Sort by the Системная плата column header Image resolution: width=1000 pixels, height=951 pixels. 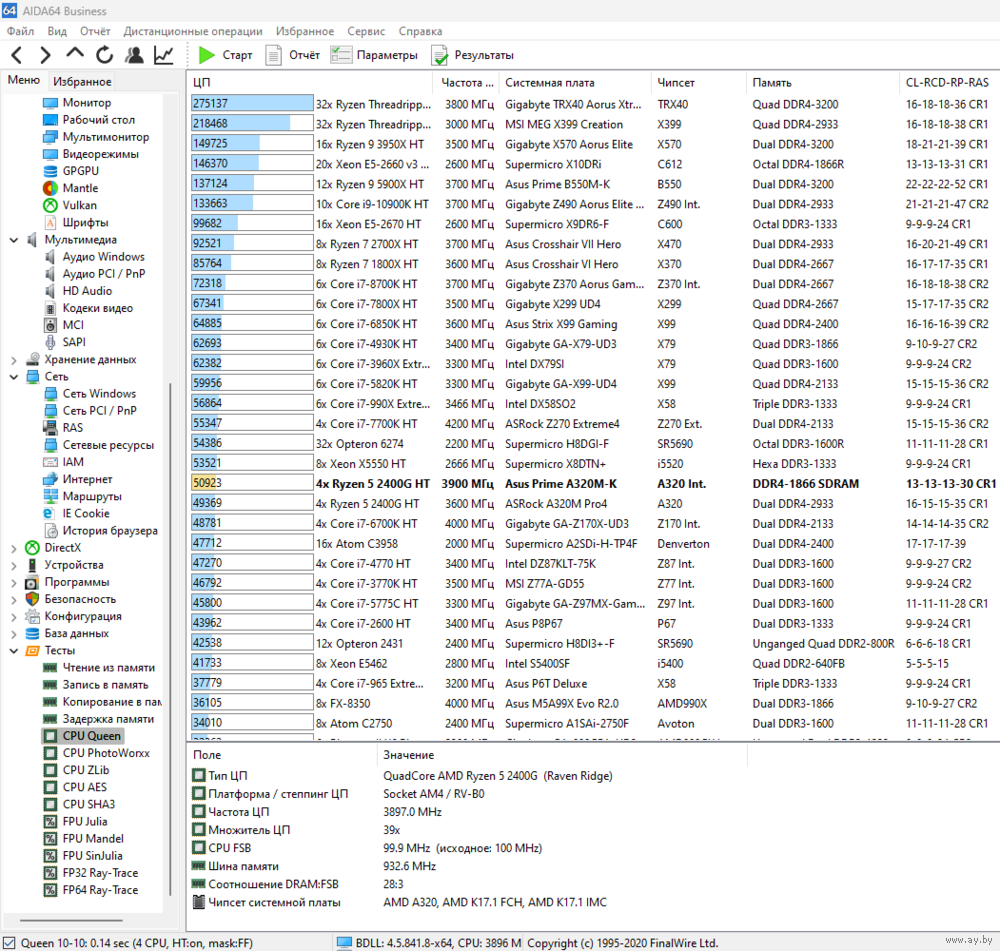(549, 83)
